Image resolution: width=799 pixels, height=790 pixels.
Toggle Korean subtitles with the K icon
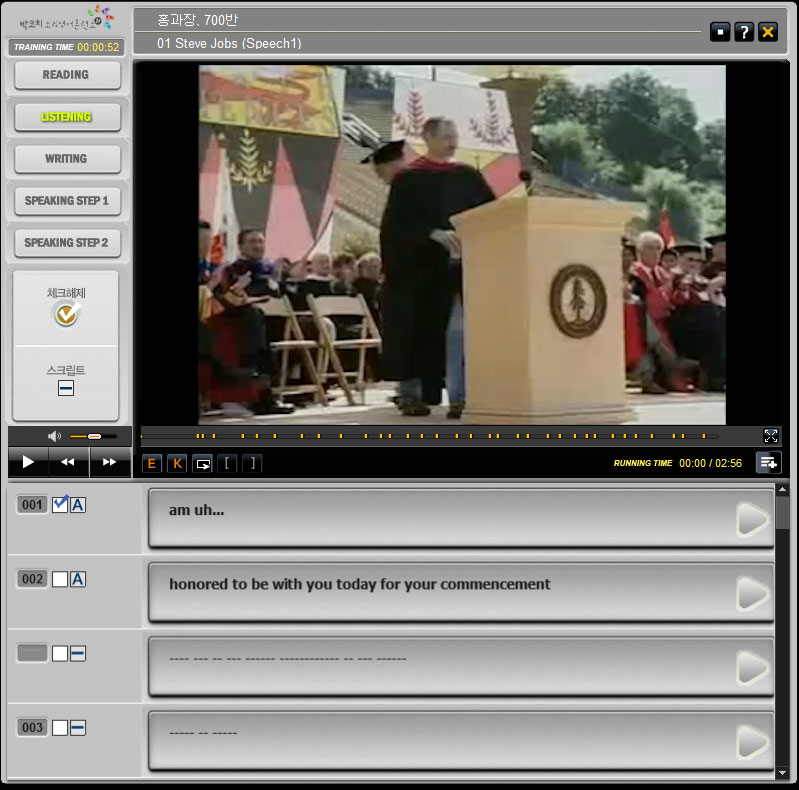pyautogui.click(x=176, y=463)
